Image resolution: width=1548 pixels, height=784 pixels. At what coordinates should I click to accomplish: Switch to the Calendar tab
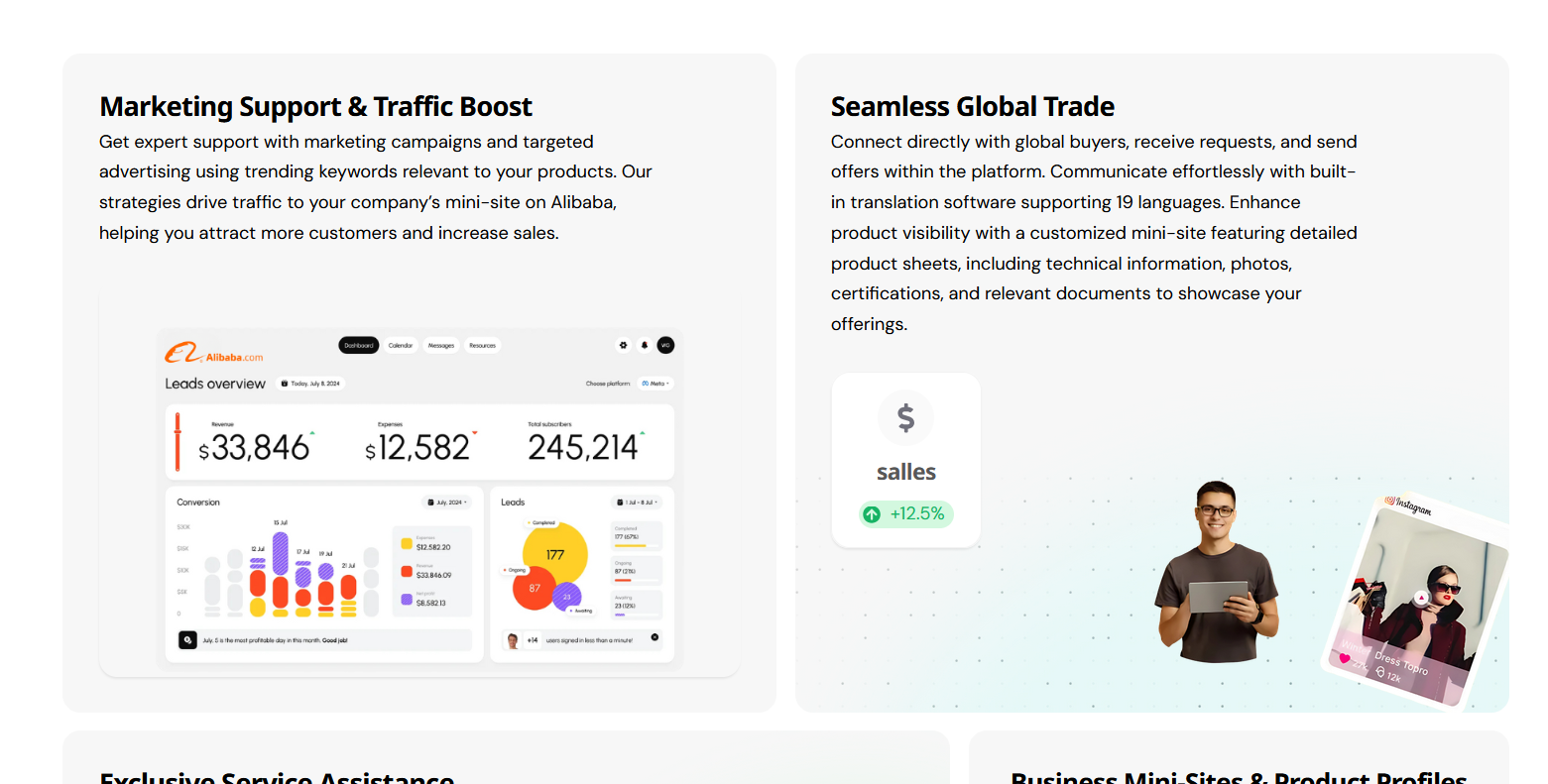click(401, 345)
